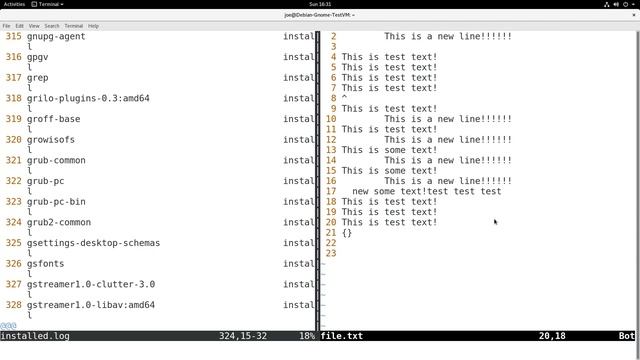Click "This is test text!" on line 20

point(389,222)
